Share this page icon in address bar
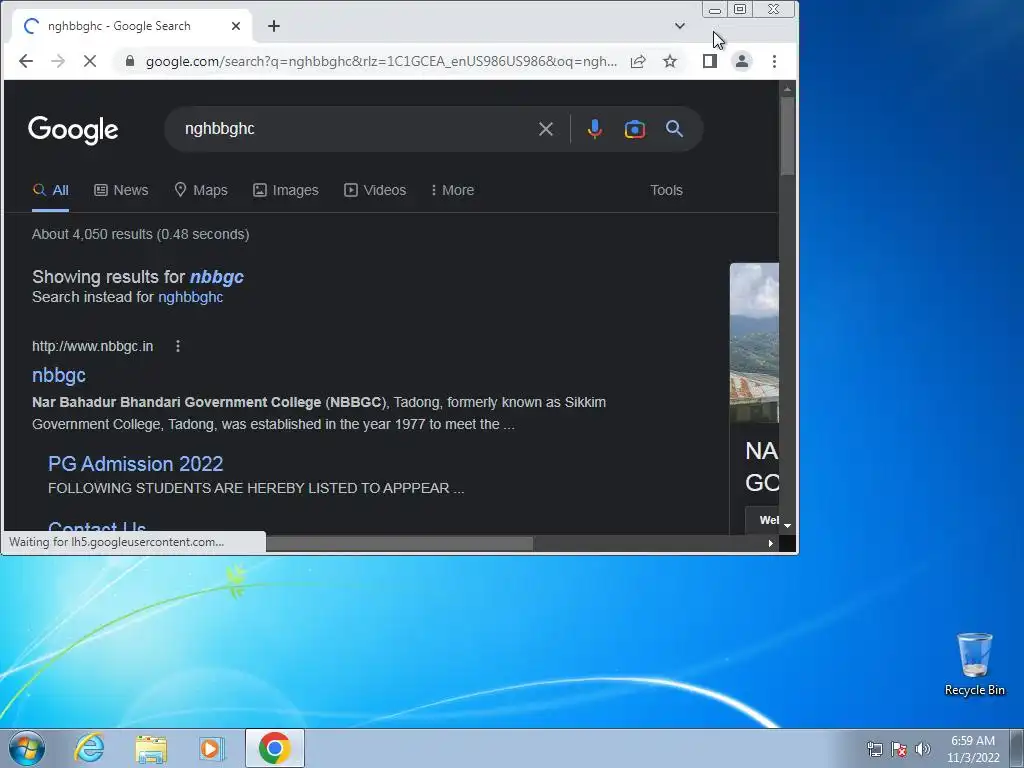This screenshot has height=768, width=1024. click(638, 61)
